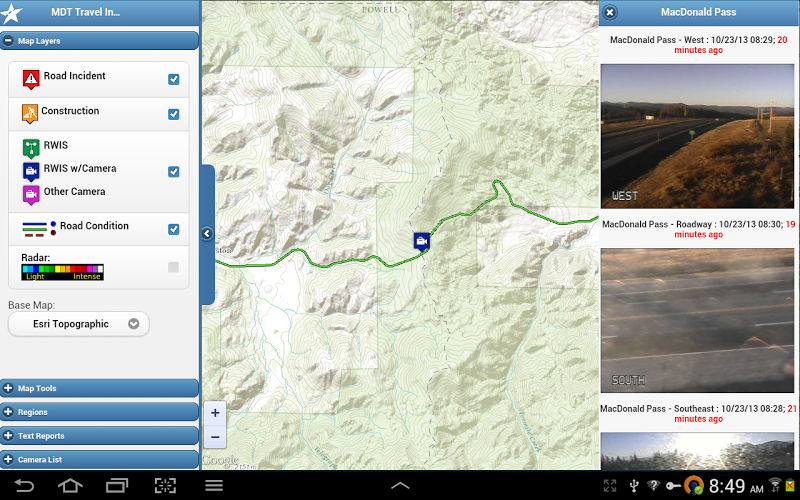Uncheck the Road Incident layer
This screenshot has height=500, width=800.
click(173, 79)
